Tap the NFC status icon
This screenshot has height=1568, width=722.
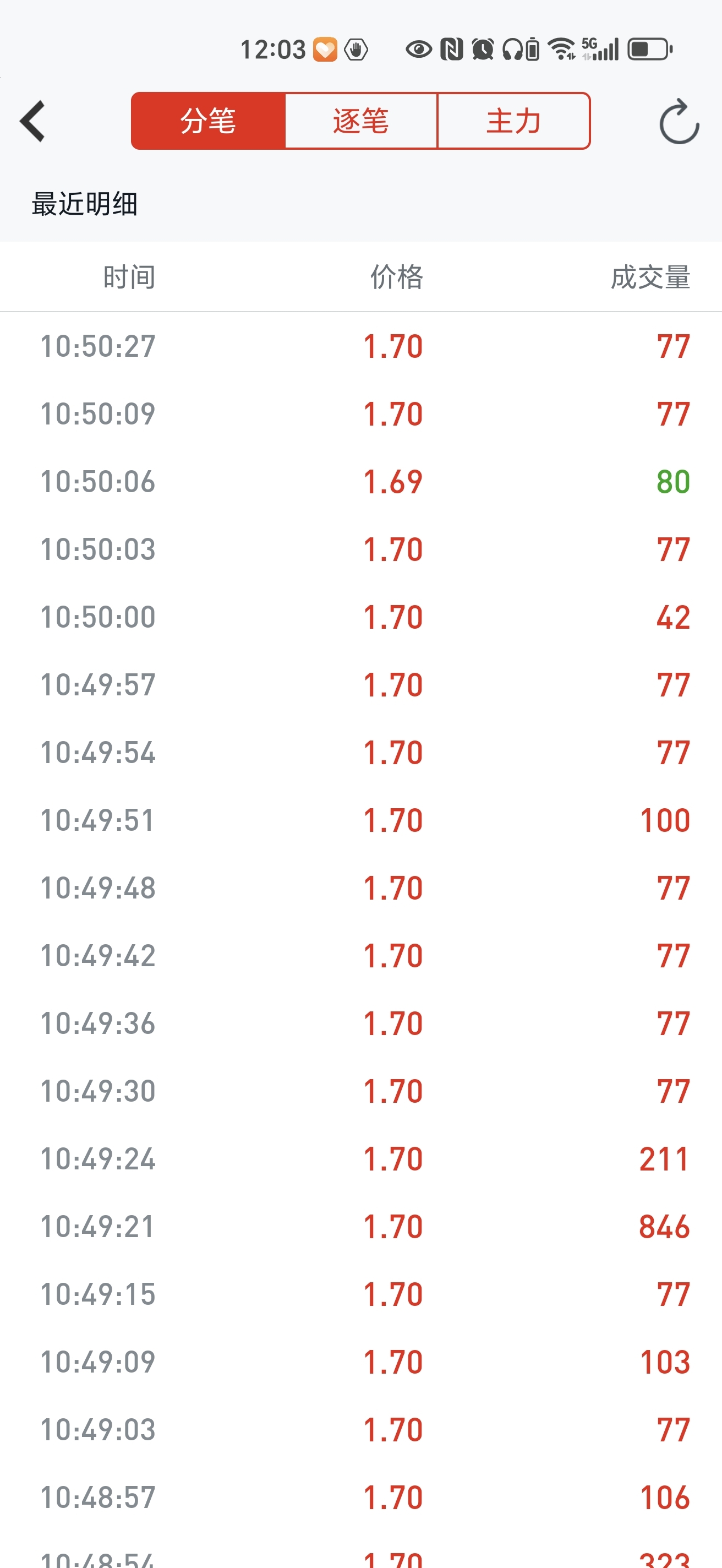tap(451, 50)
